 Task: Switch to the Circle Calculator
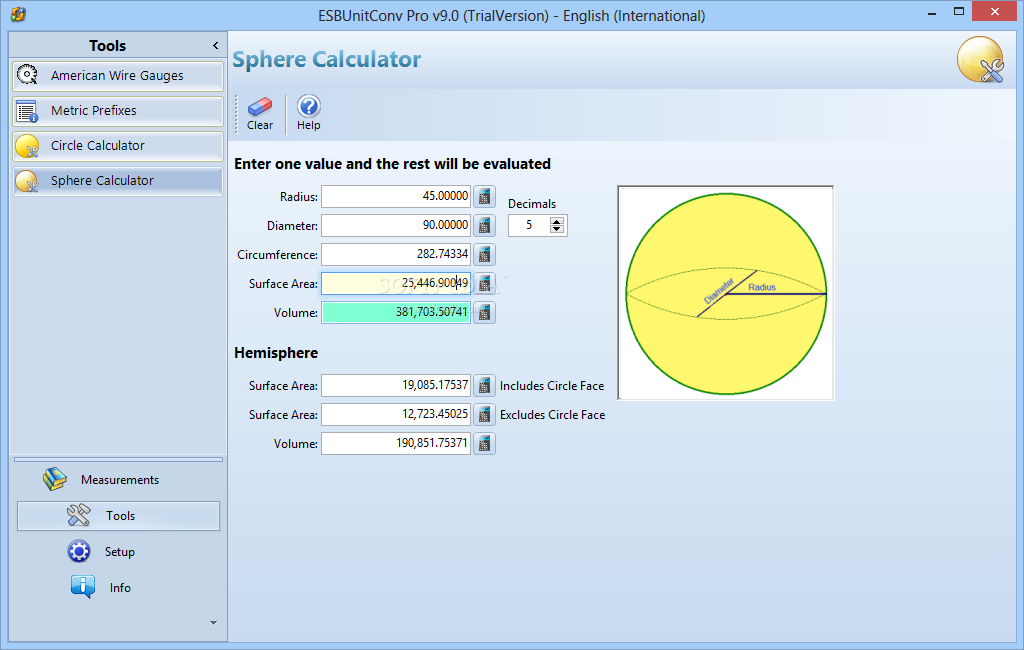click(x=118, y=146)
